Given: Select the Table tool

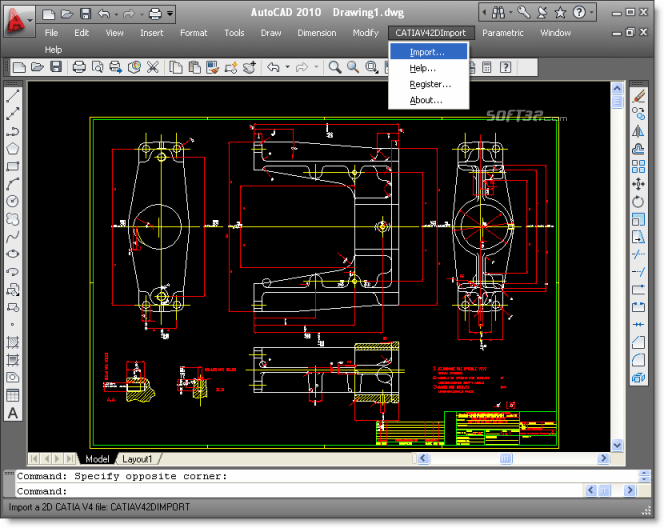Looking at the screenshot, I should [13, 395].
